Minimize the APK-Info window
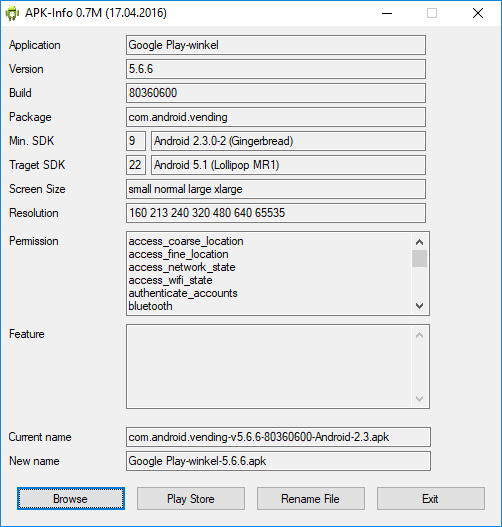This screenshot has width=502, height=527. point(387,13)
